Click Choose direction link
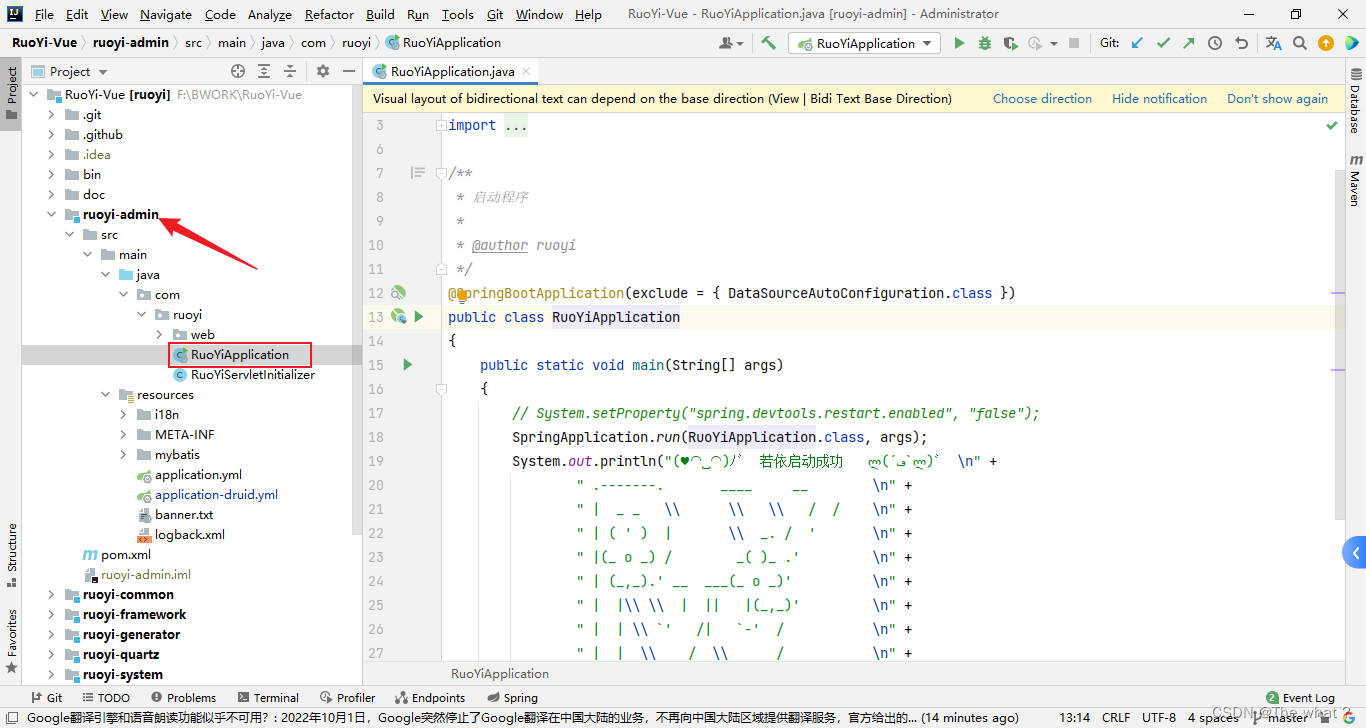Screen dimensions: 1366x728 coord(1042,99)
